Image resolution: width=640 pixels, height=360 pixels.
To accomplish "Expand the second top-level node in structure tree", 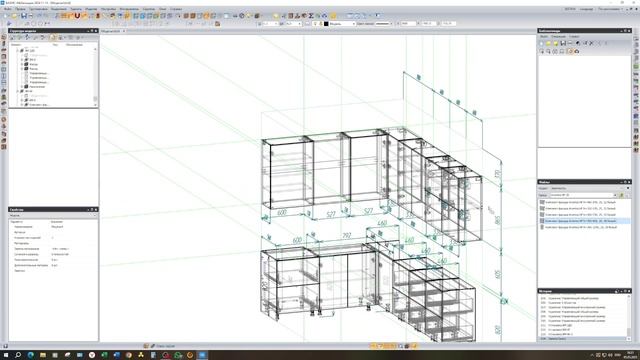I will coord(18,91).
